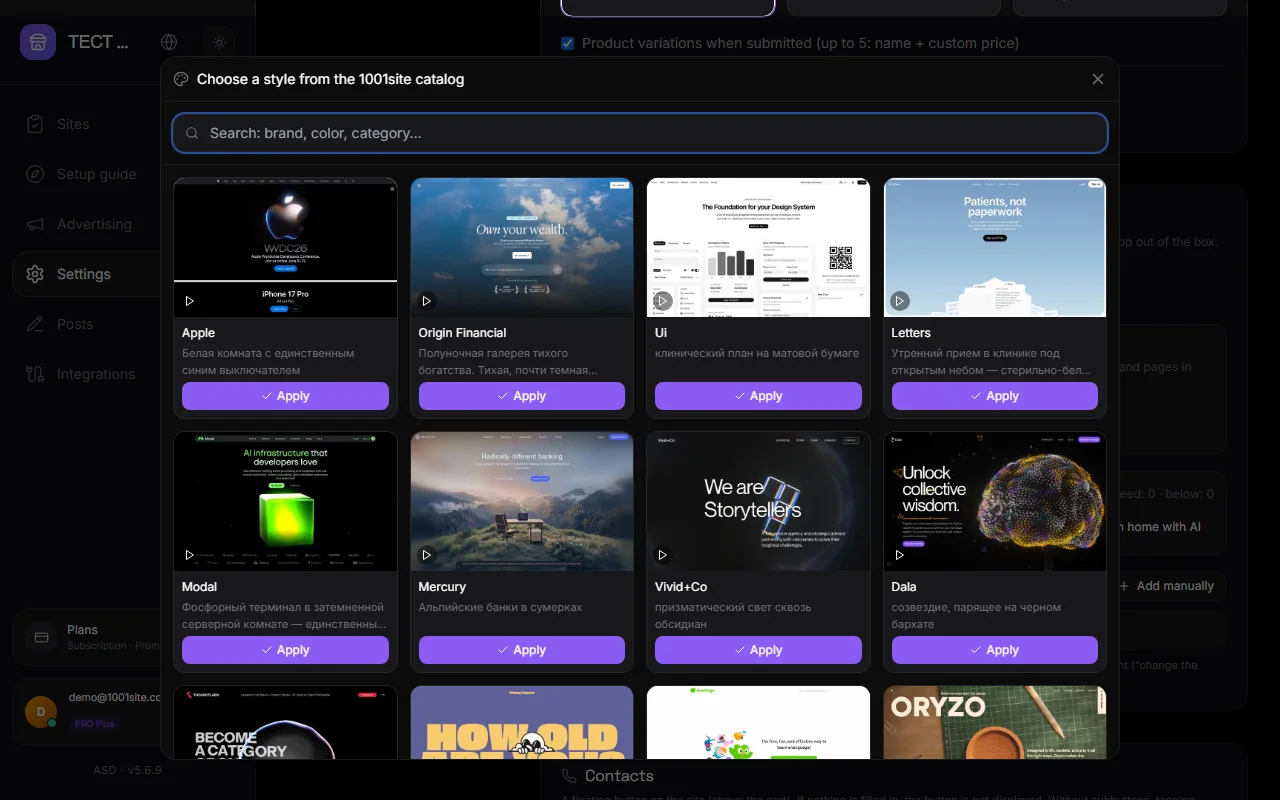Click the PRO Plus plan badge

[94, 723]
